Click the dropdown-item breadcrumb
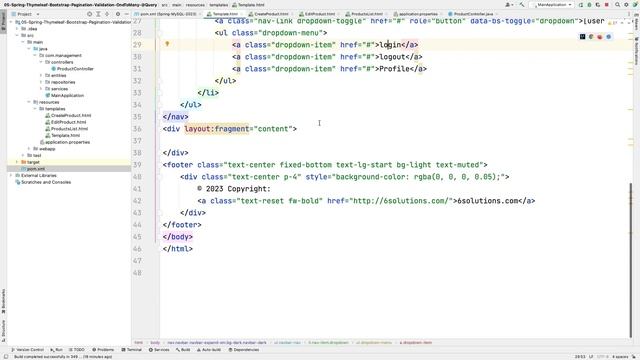The width and height of the screenshot is (640, 360). click(416, 343)
